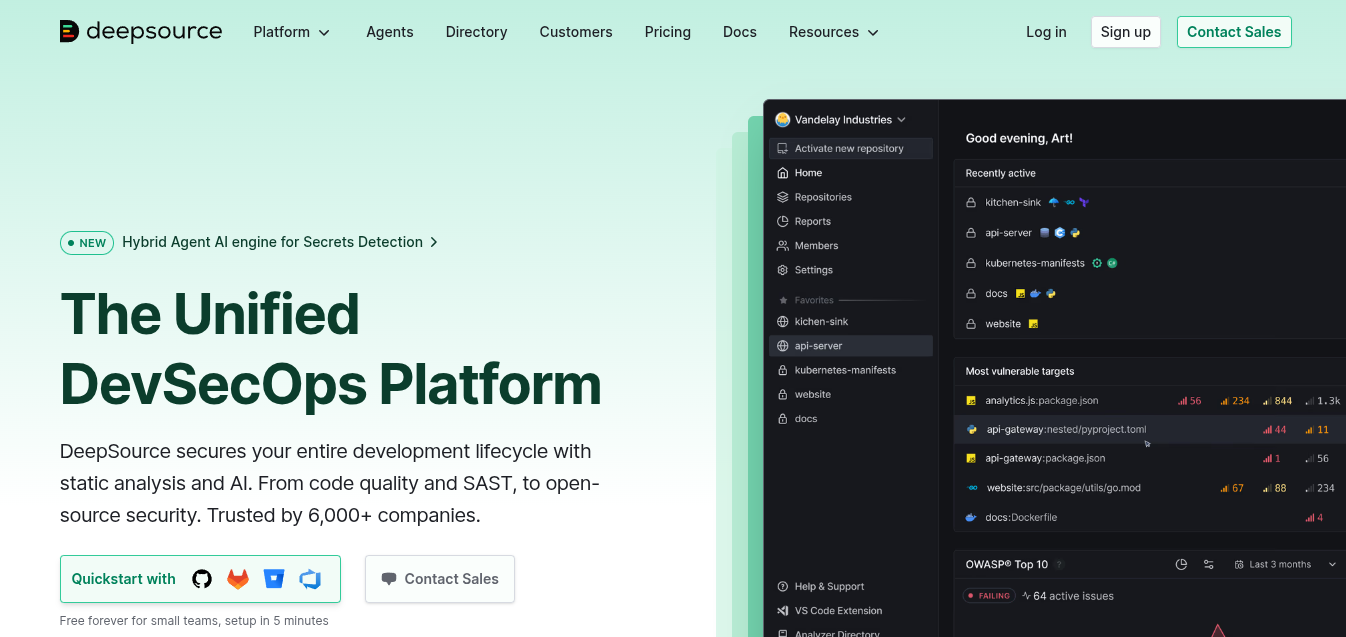The width and height of the screenshot is (1346, 637).
Task: Click the 844 count in analytics.js row
Action: [1283, 401]
